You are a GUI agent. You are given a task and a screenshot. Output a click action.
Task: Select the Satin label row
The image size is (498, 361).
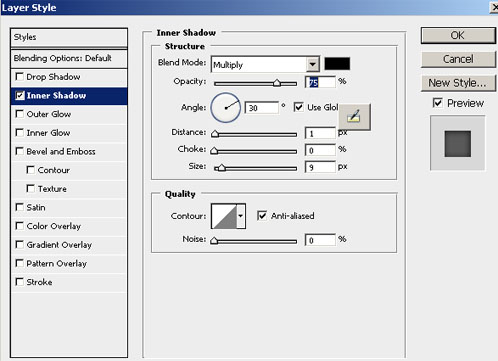pos(69,208)
